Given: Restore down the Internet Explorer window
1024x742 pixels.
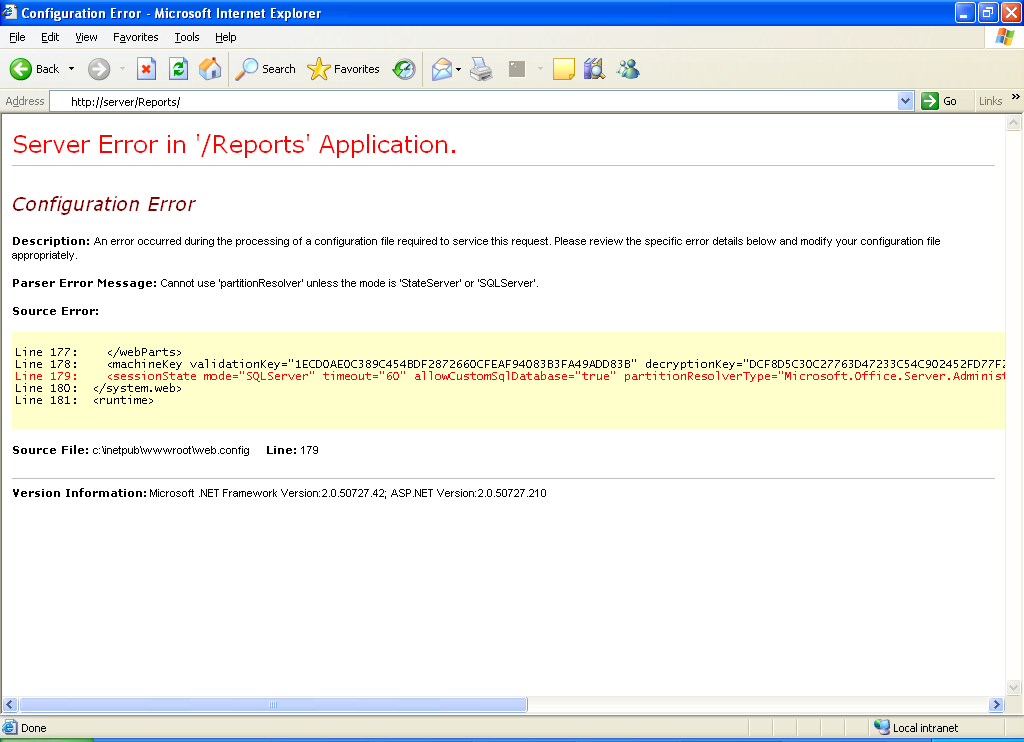Looking at the screenshot, I should tap(988, 12).
